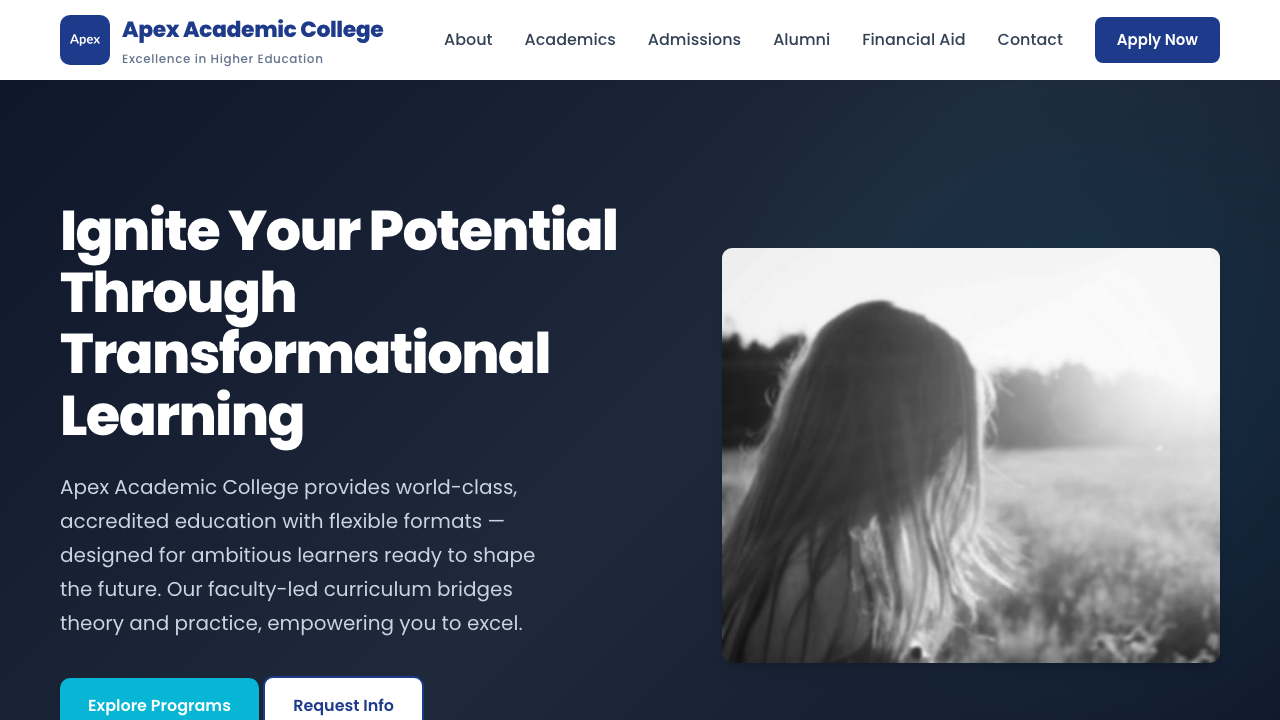Click the Request Info button
The image size is (1280, 720).
point(343,705)
